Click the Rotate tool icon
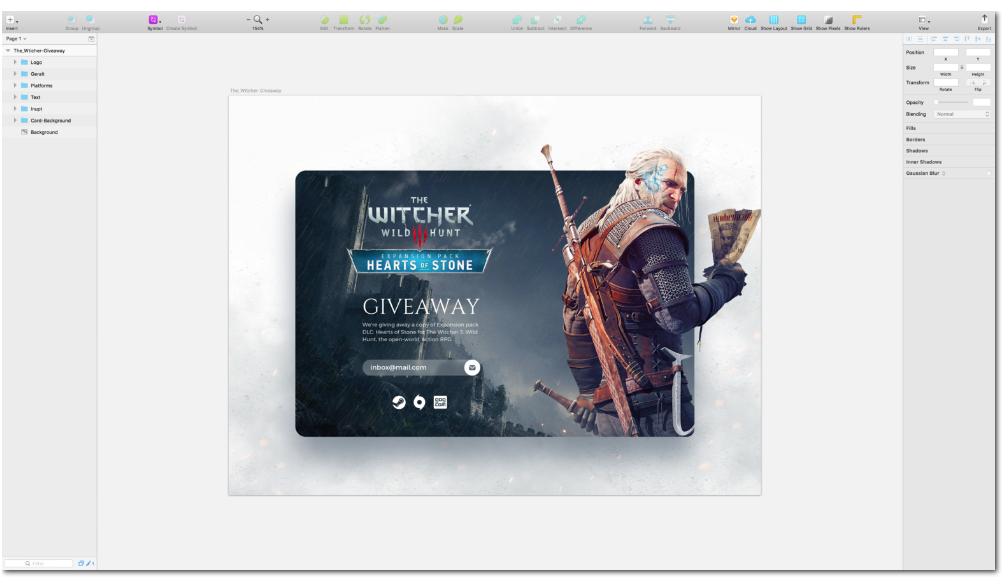 coord(364,20)
